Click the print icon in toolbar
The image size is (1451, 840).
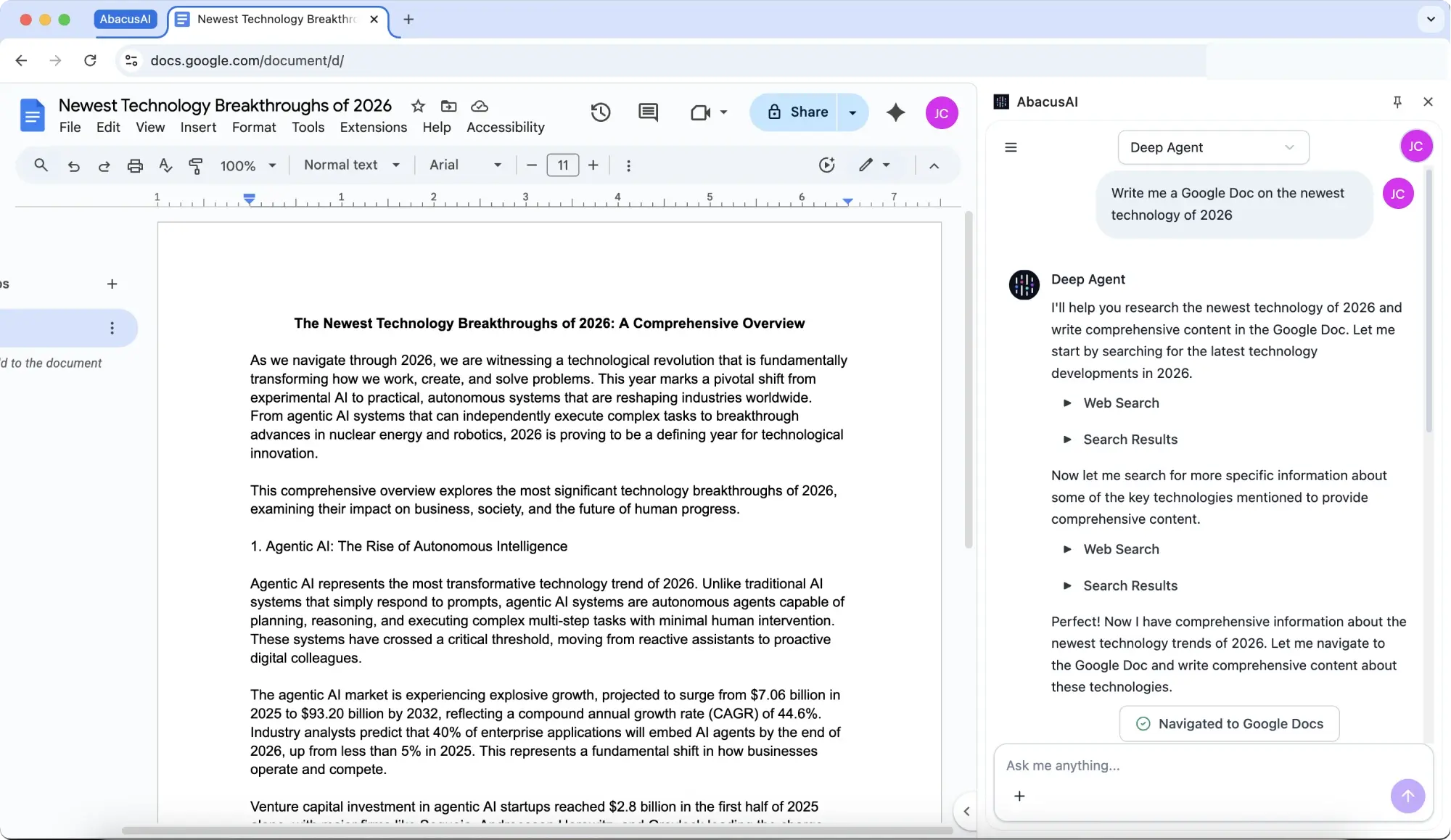pos(135,165)
